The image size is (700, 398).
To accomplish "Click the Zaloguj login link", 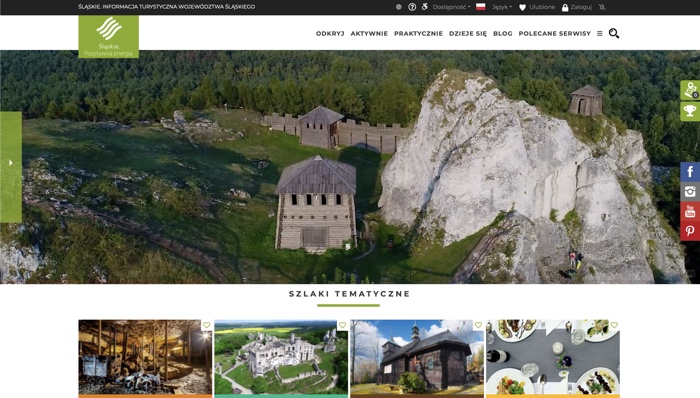I will click(x=576, y=7).
